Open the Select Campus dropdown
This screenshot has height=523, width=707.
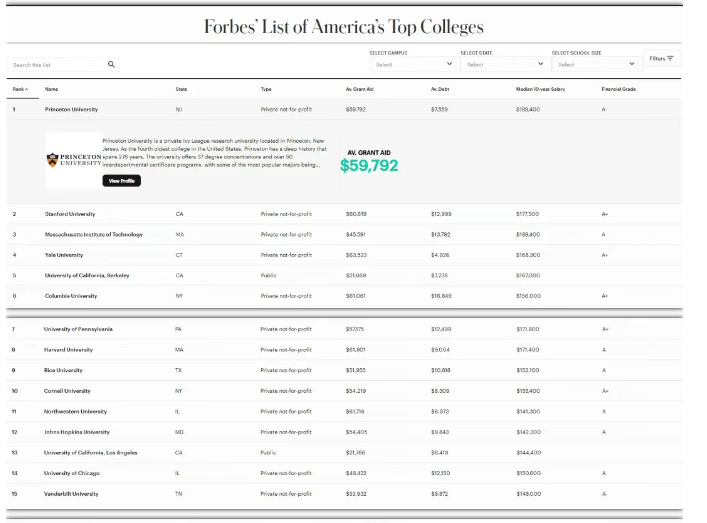[x=414, y=64]
